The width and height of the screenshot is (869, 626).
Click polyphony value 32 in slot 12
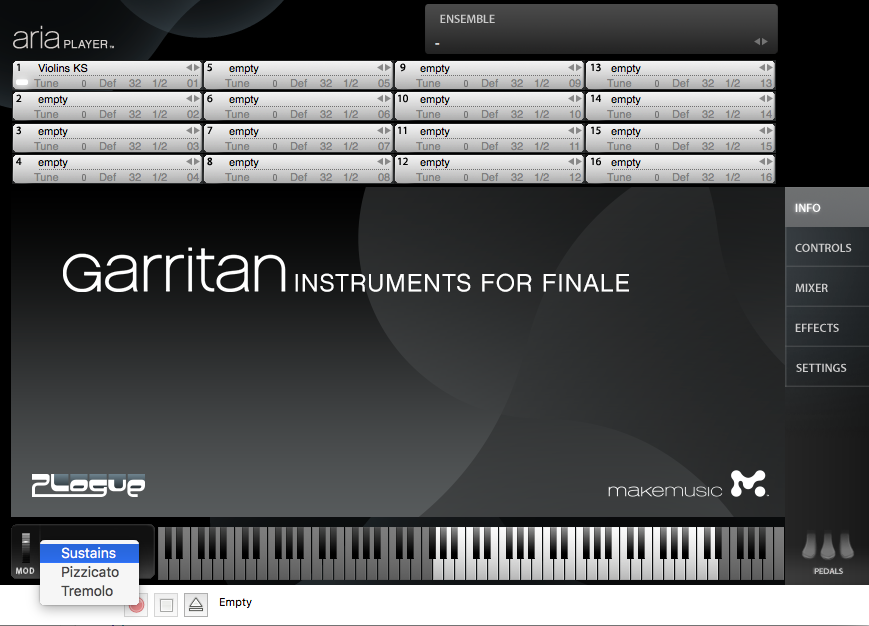click(x=517, y=178)
